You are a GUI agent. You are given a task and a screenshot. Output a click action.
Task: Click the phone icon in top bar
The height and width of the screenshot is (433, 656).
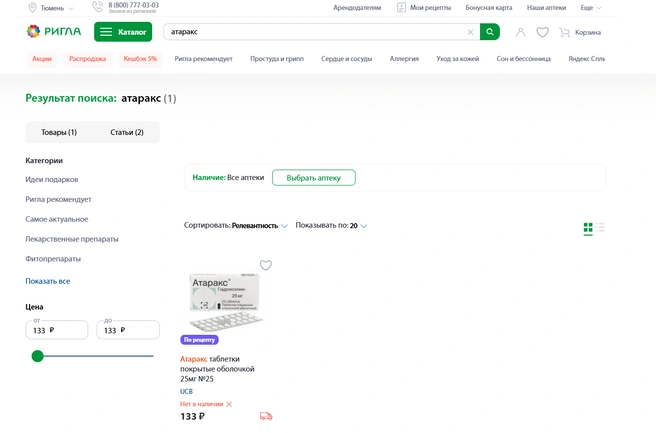click(97, 7)
